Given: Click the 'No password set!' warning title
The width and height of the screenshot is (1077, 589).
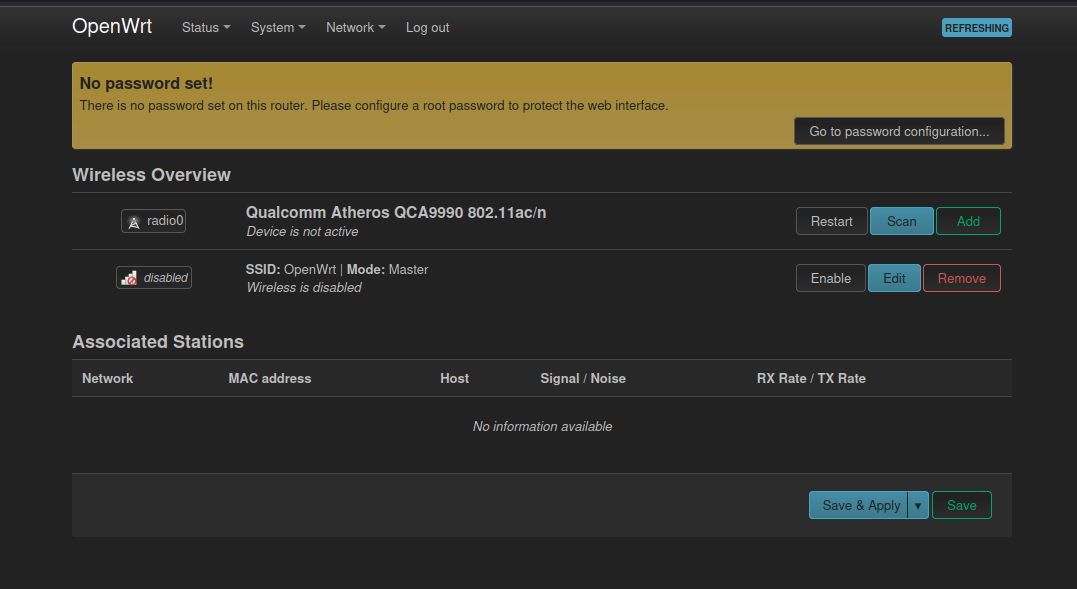Looking at the screenshot, I should pos(146,83).
